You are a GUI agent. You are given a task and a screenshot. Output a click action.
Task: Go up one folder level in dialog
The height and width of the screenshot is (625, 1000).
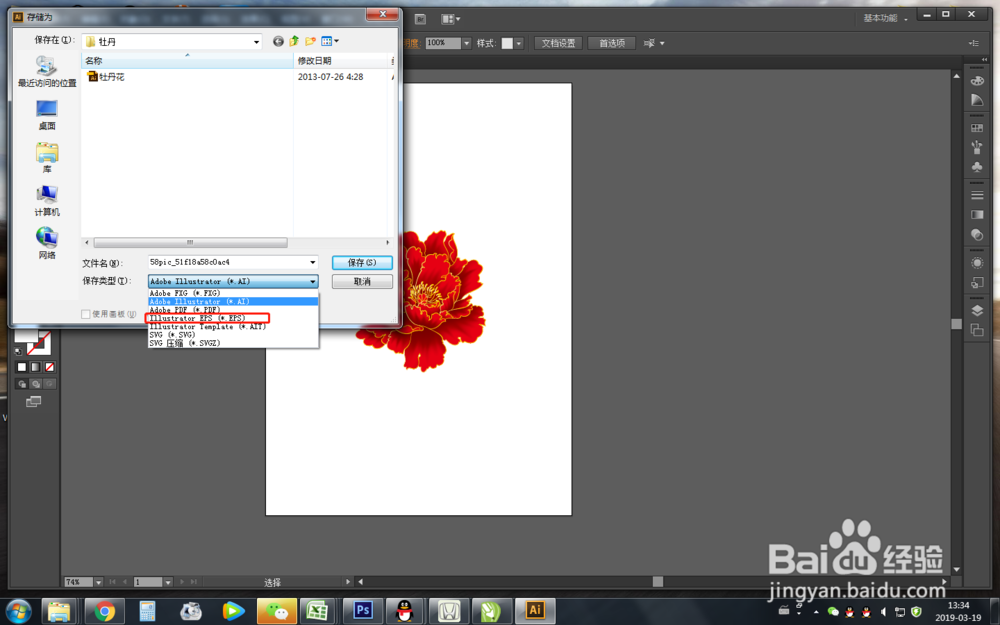294,41
